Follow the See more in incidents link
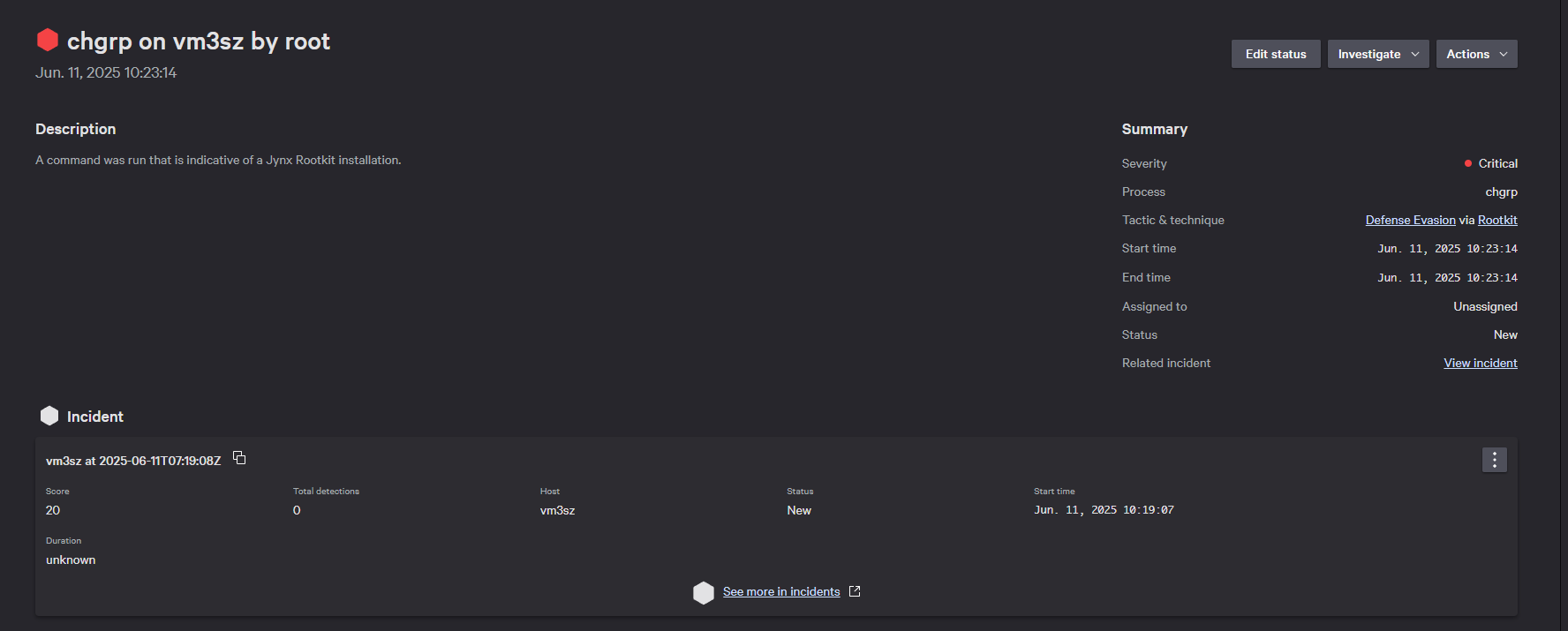This screenshot has height=631, width=1568. (x=781, y=591)
